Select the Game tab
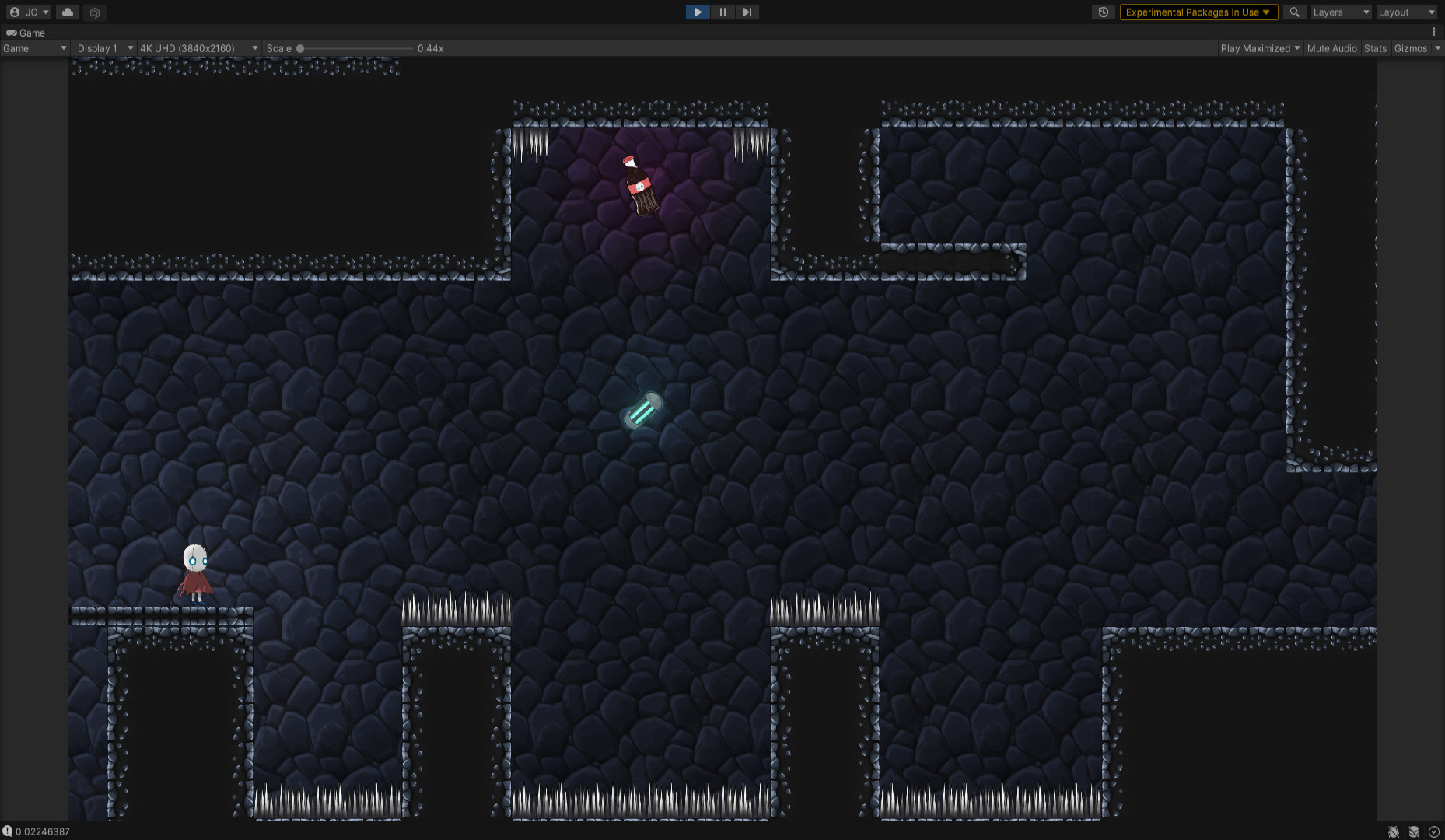This screenshot has height=840, width=1445. click(x=26, y=33)
